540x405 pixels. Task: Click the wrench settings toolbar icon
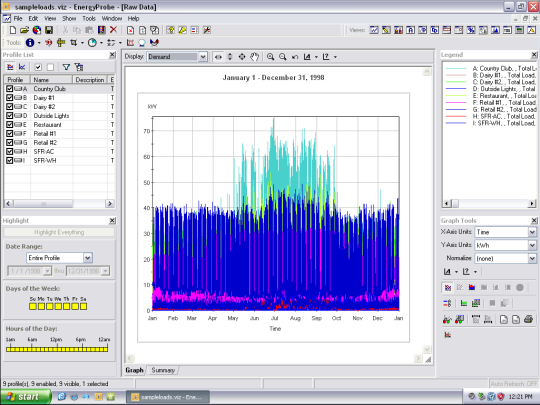(207, 30)
